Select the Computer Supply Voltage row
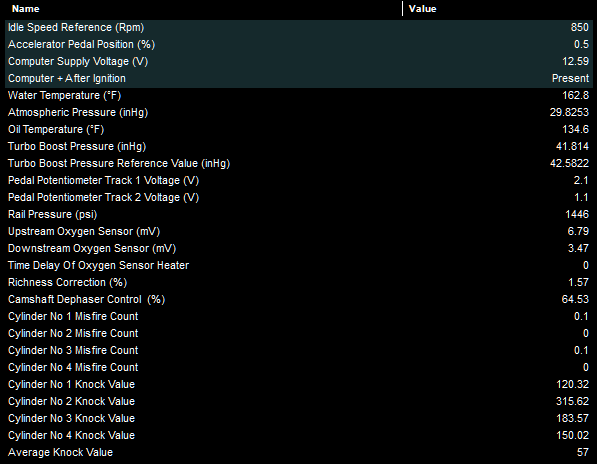 (299, 61)
